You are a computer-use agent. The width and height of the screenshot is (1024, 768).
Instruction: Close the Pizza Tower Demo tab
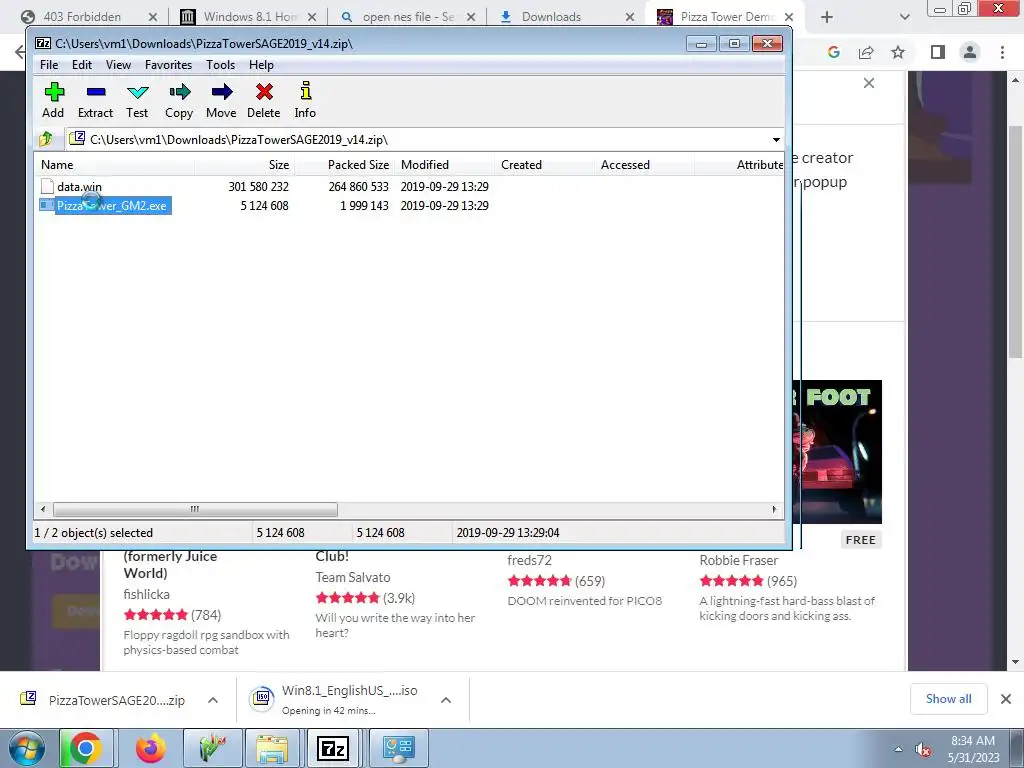point(789,17)
